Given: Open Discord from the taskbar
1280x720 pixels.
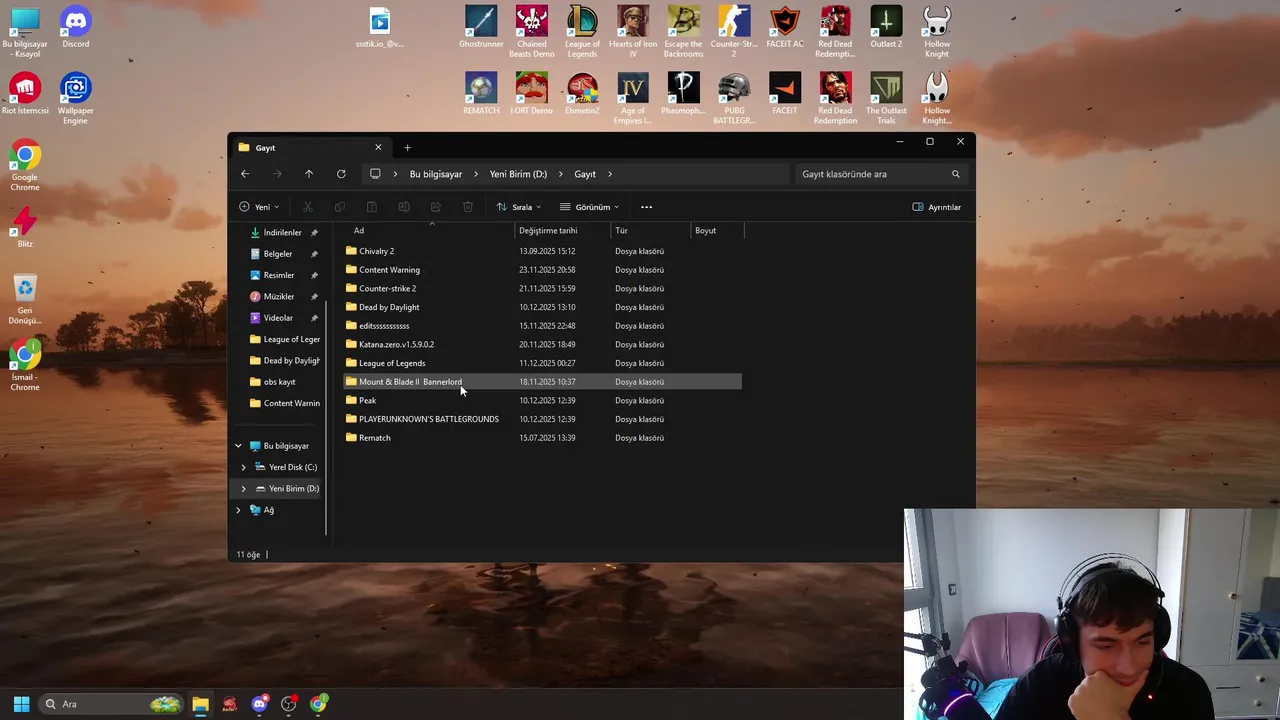Looking at the screenshot, I should pos(259,704).
